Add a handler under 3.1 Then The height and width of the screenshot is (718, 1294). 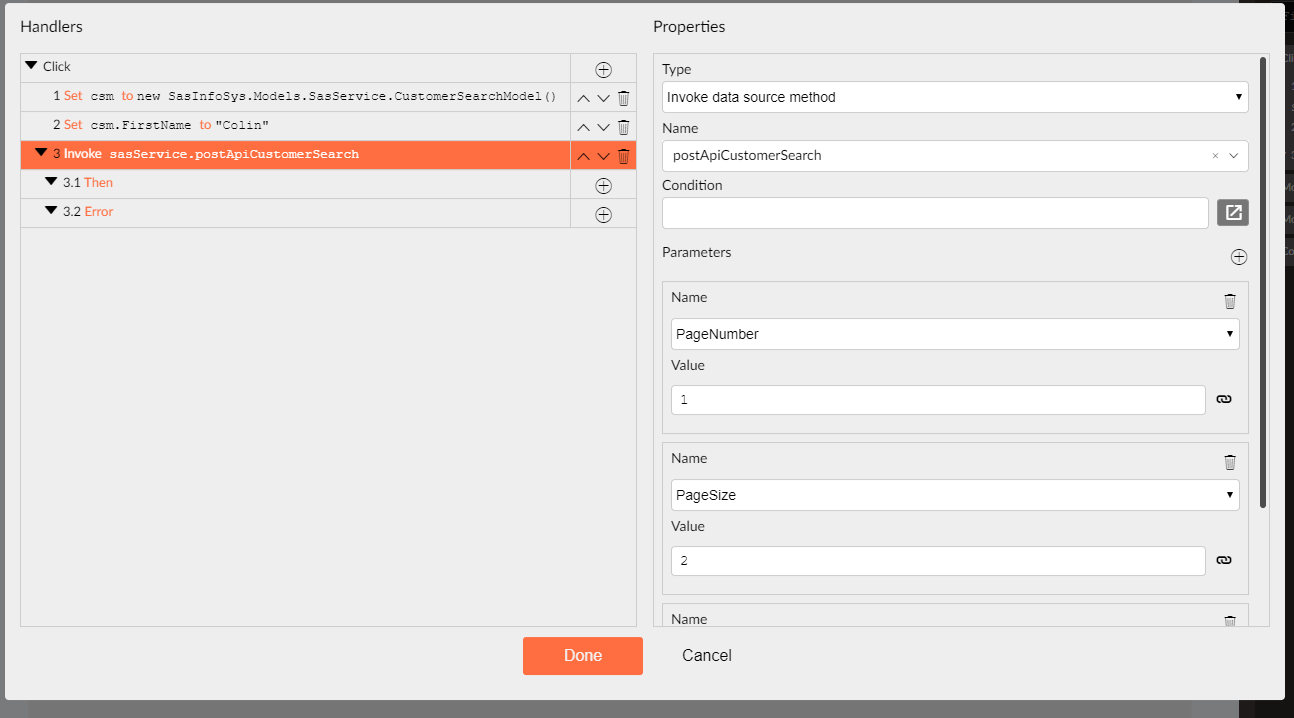(x=603, y=185)
